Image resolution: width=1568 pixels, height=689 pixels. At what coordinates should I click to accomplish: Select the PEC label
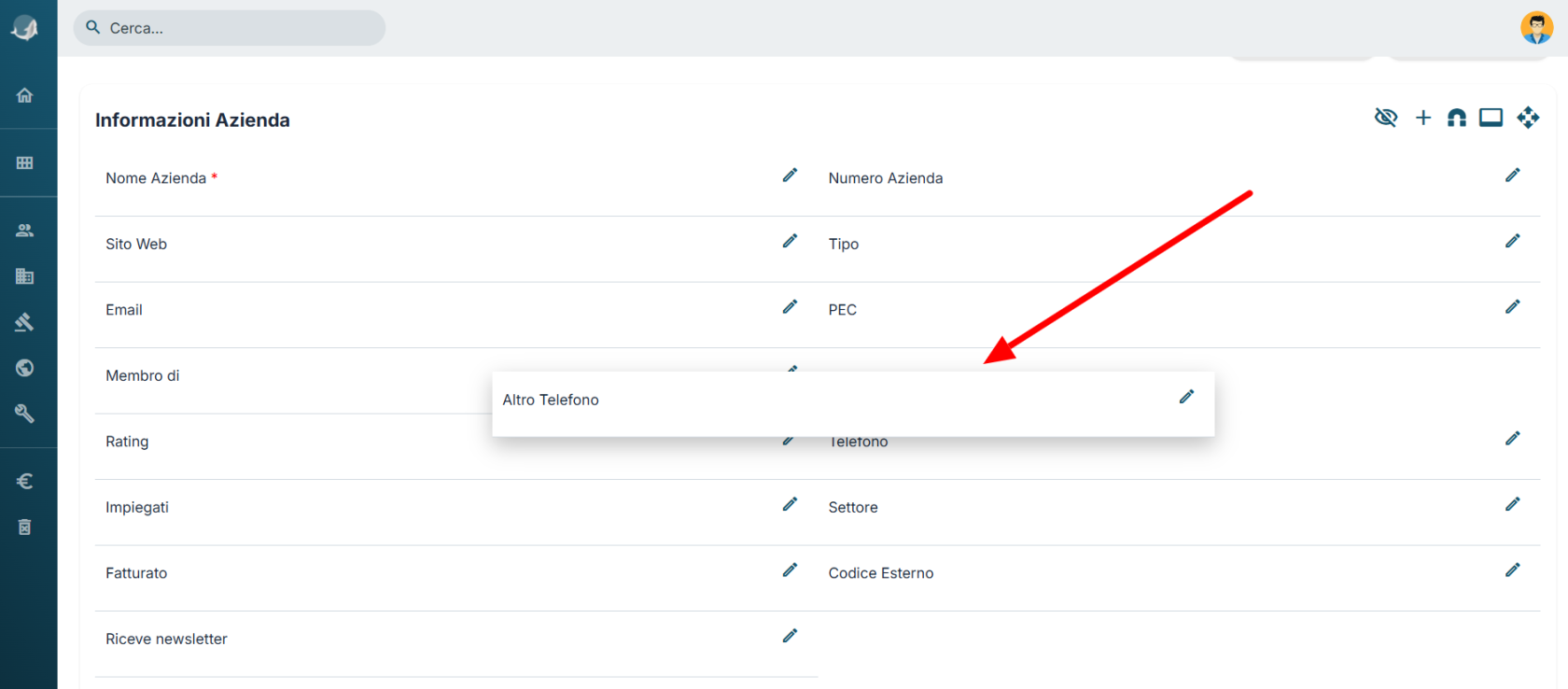843,310
